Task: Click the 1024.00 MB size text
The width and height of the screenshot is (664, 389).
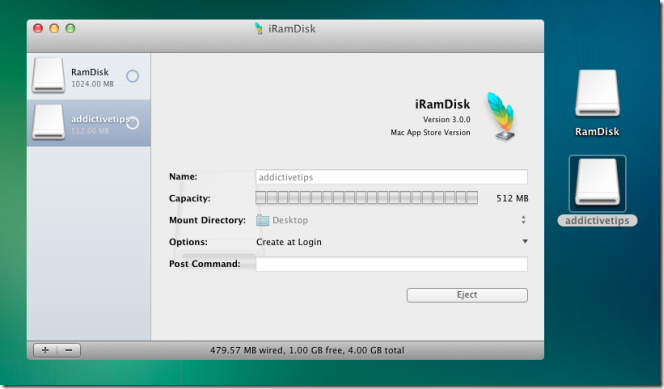Action: [92, 84]
